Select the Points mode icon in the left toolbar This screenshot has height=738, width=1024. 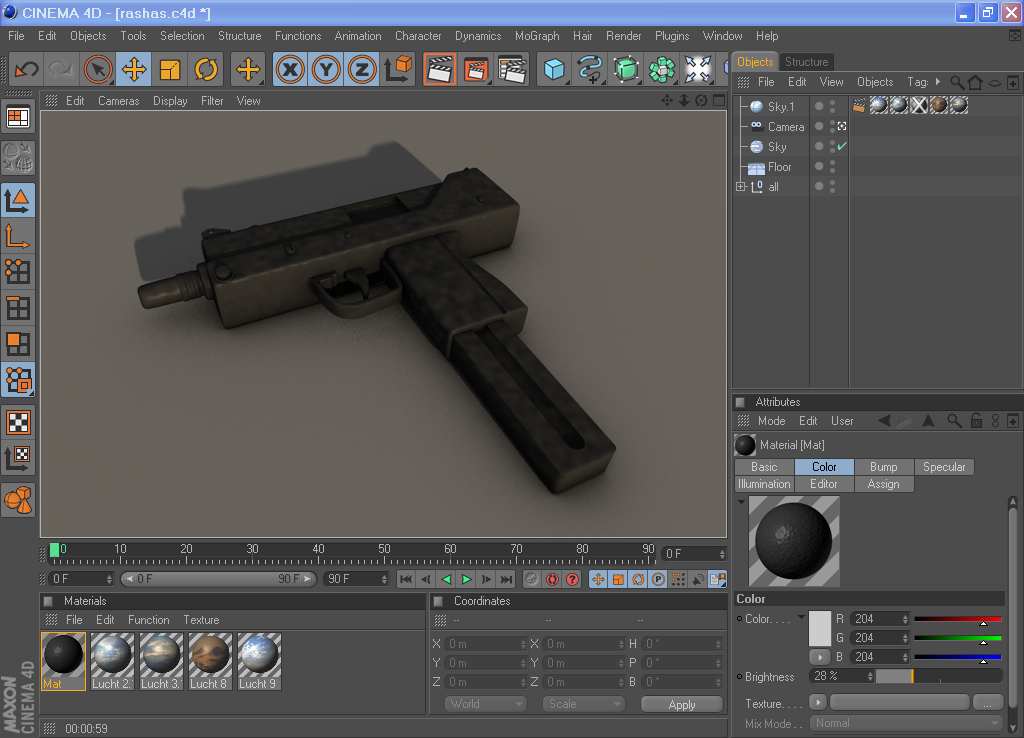pyautogui.click(x=18, y=272)
